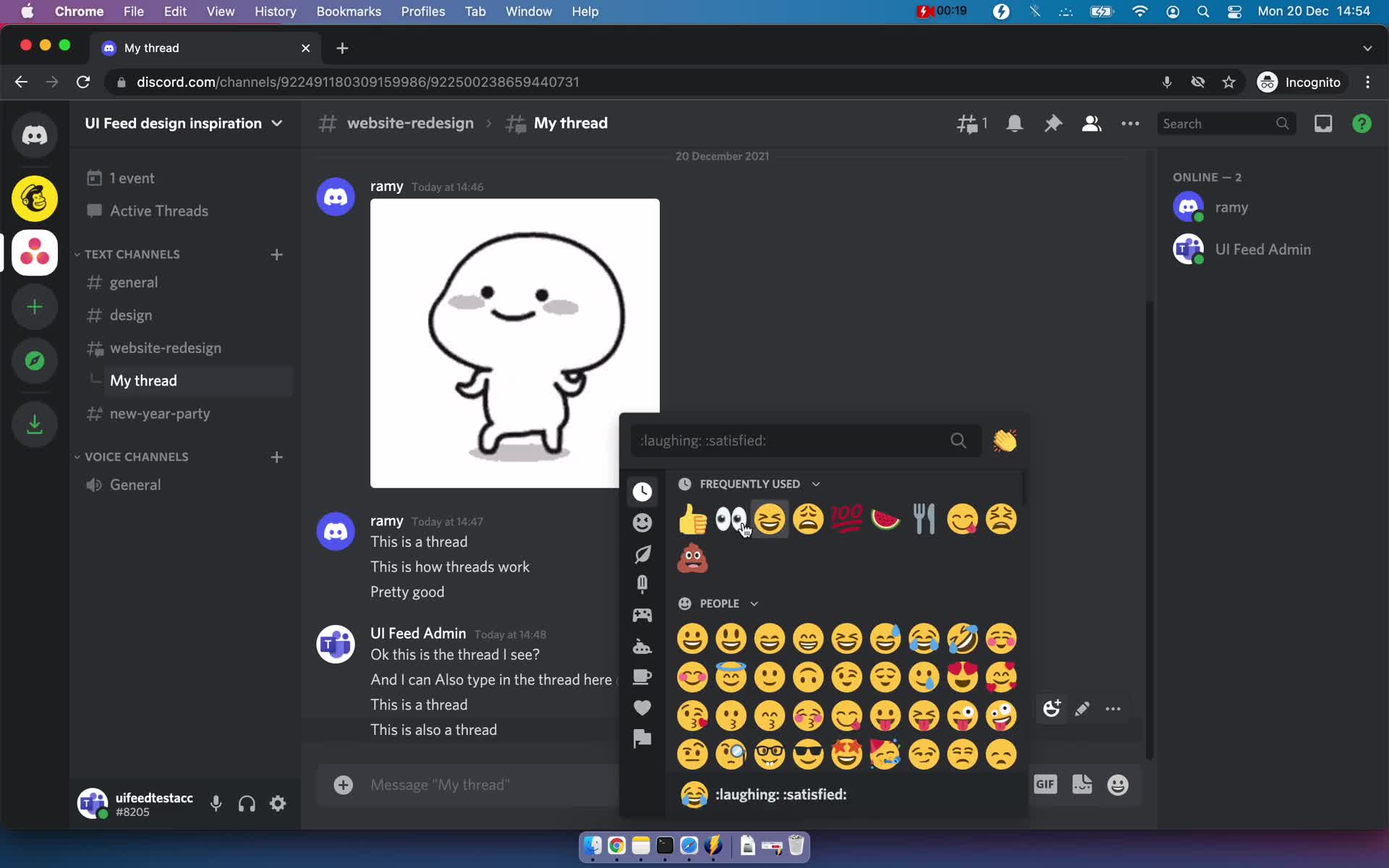Click the Bookmarks menu item
The height and width of the screenshot is (868, 1389).
coord(349,12)
